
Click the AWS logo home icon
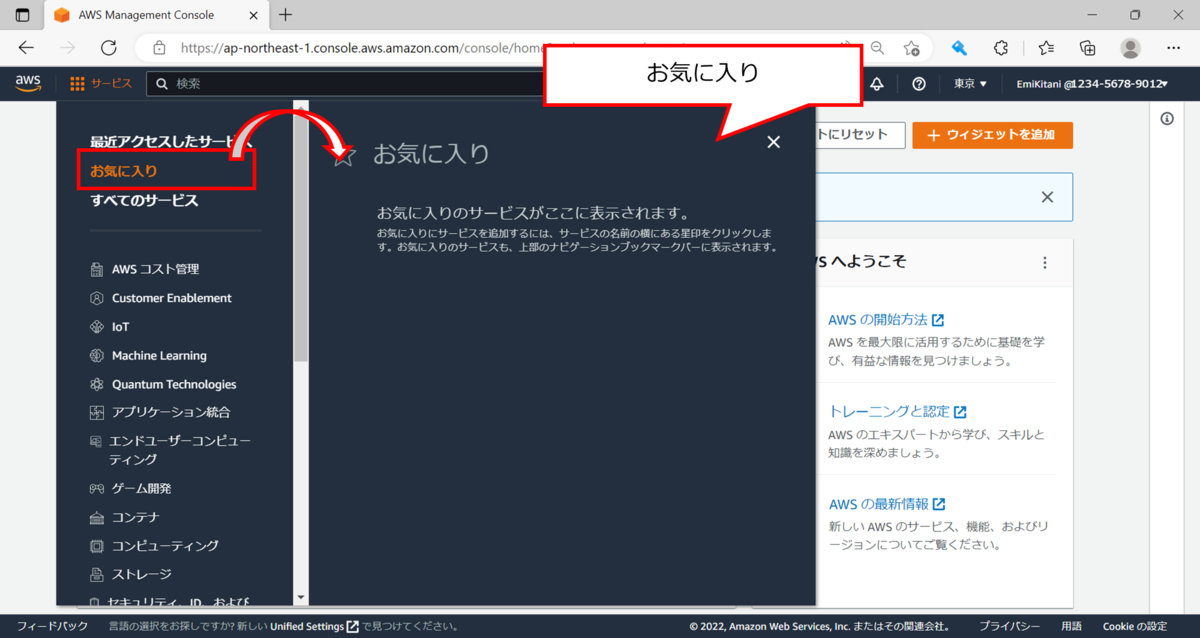click(x=28, y=84)
